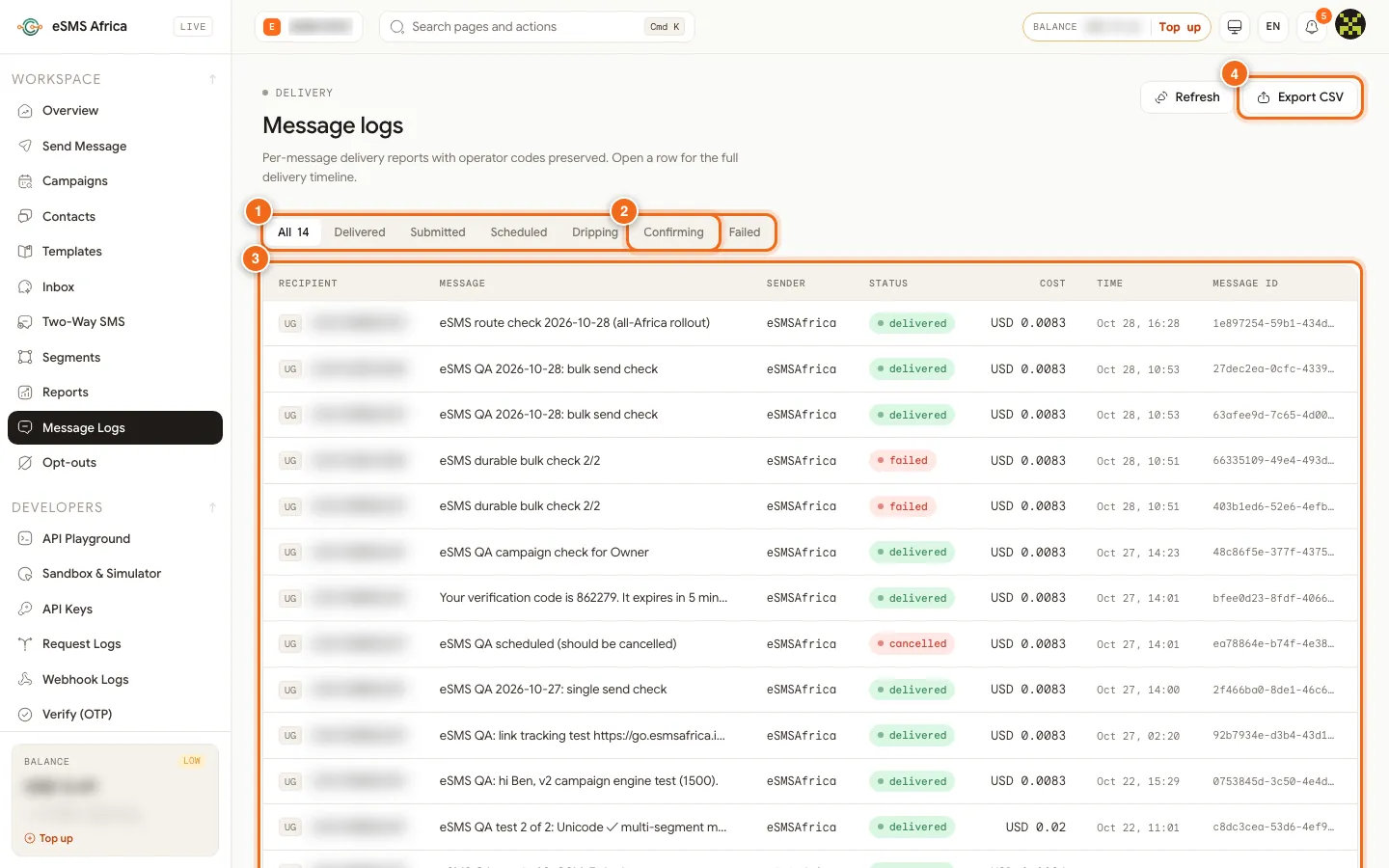Click Top up link in sidebar balance card
This screenshot has width=1389, height=868.
click(x=49, y=839)
